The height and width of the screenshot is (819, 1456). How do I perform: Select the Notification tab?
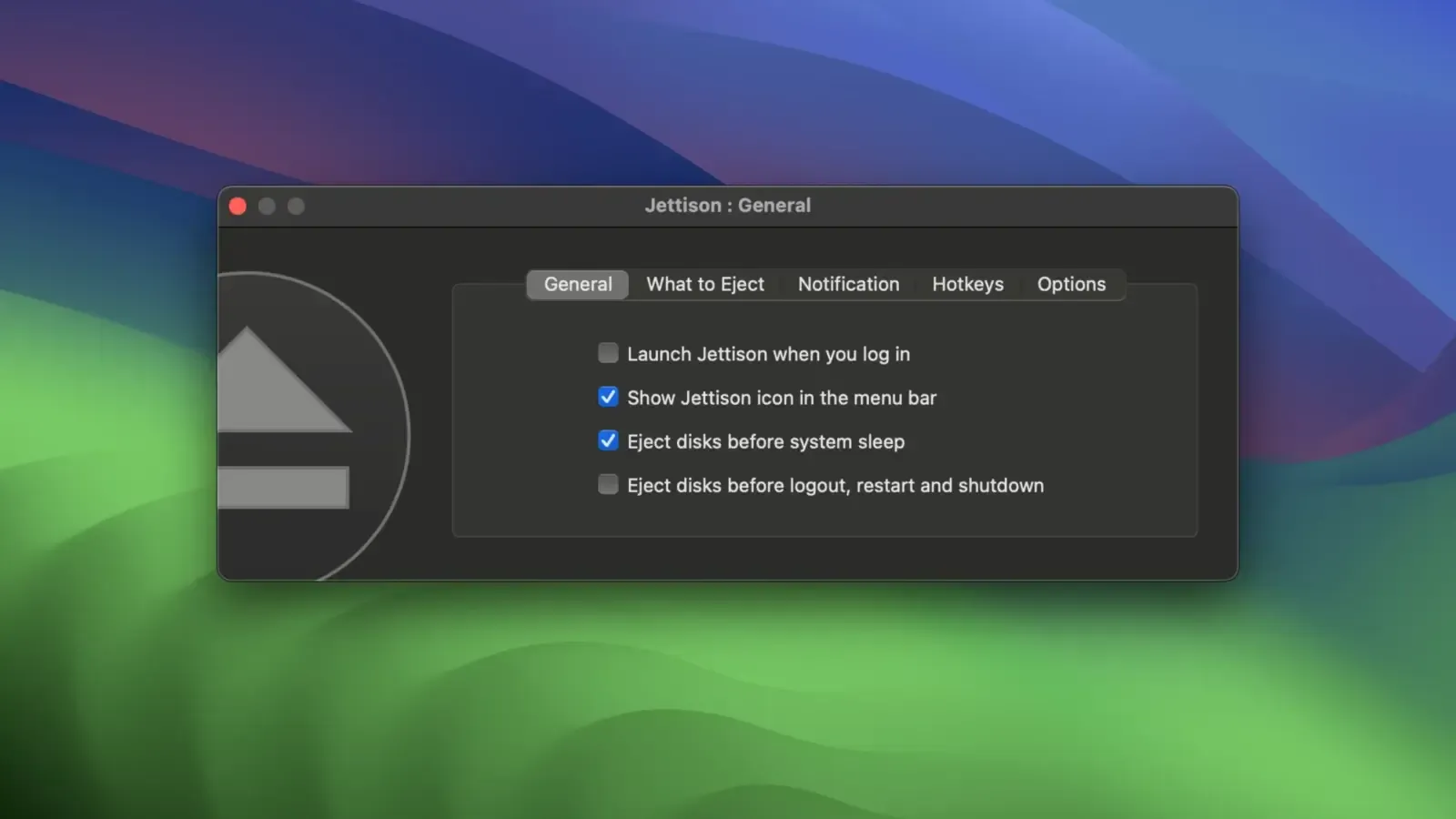click(x=848, y=284)
